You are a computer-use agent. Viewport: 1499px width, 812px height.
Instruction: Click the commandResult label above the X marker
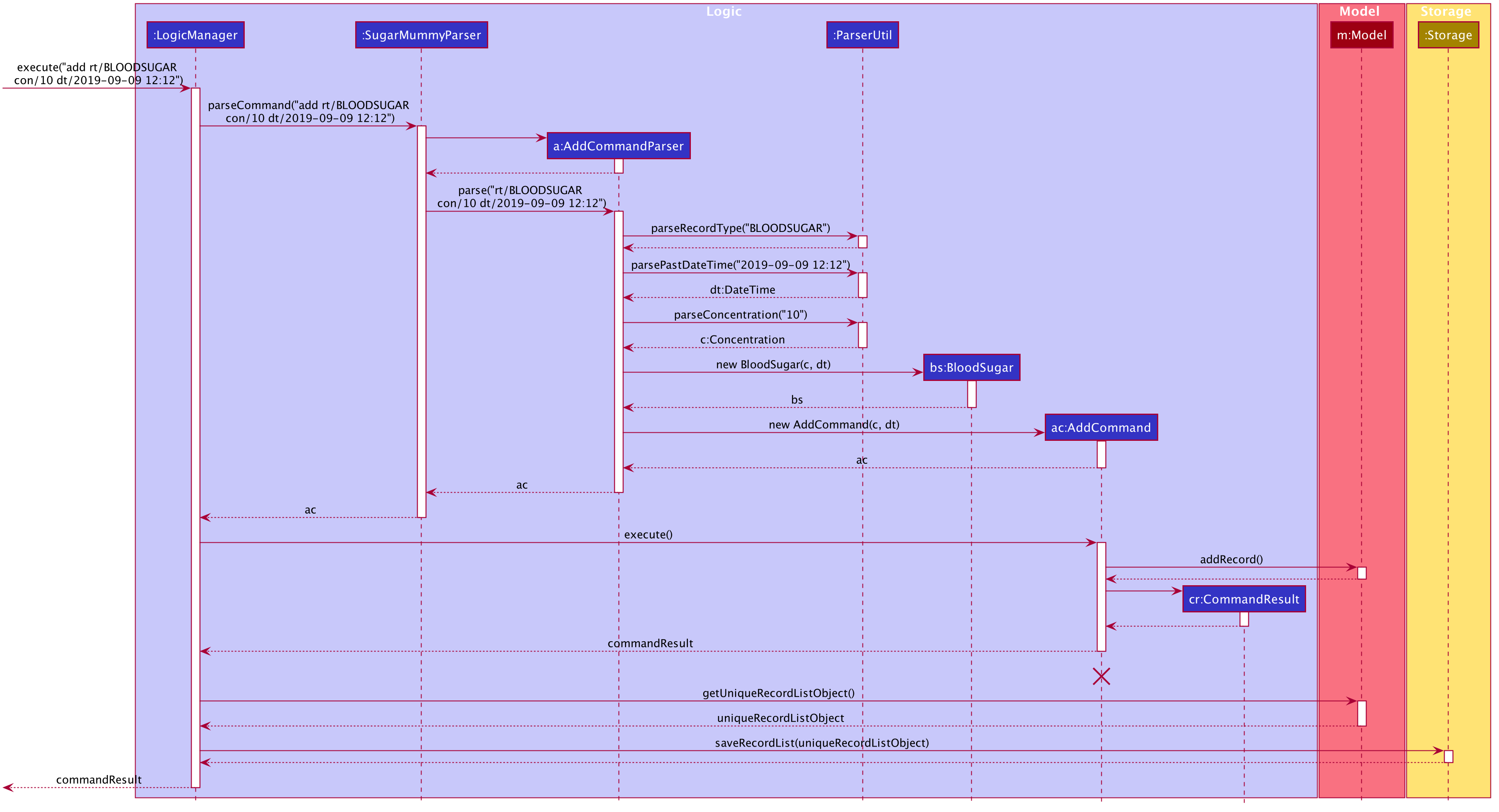click(650, 643)
